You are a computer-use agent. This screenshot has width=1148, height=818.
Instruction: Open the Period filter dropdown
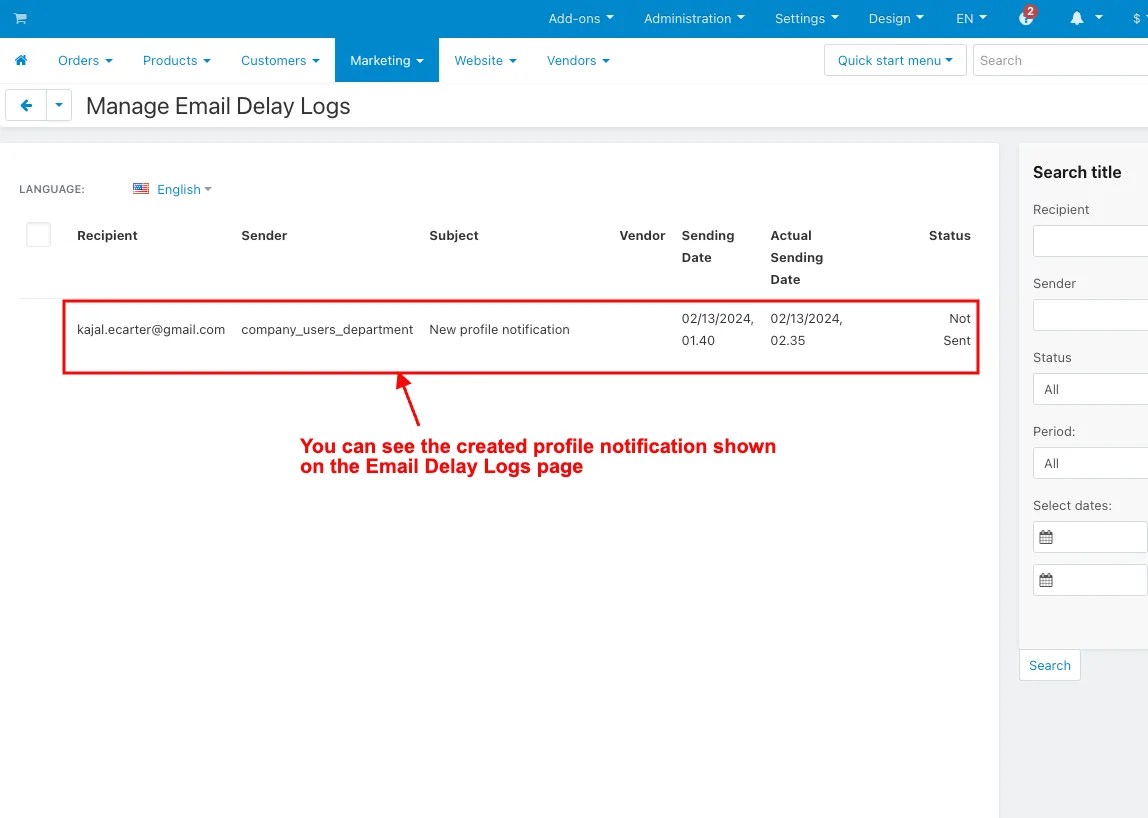(x=1090, y=464)
